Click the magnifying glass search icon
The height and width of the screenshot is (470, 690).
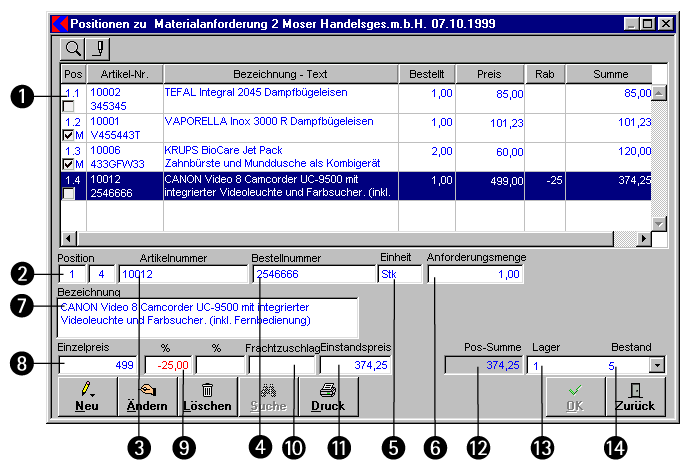(x=73, y=49)
